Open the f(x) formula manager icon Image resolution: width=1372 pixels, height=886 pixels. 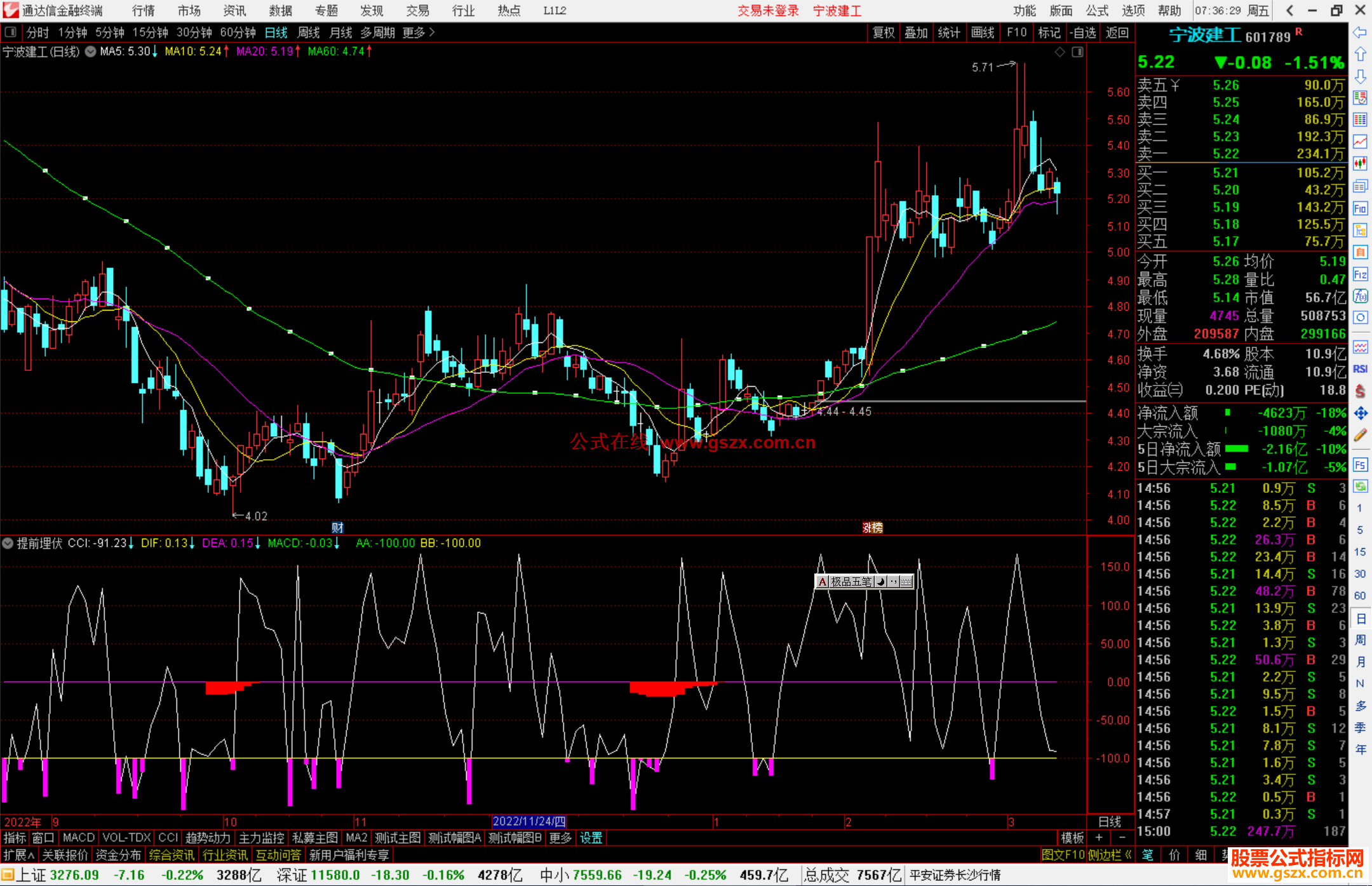(x=1360, y=296)
